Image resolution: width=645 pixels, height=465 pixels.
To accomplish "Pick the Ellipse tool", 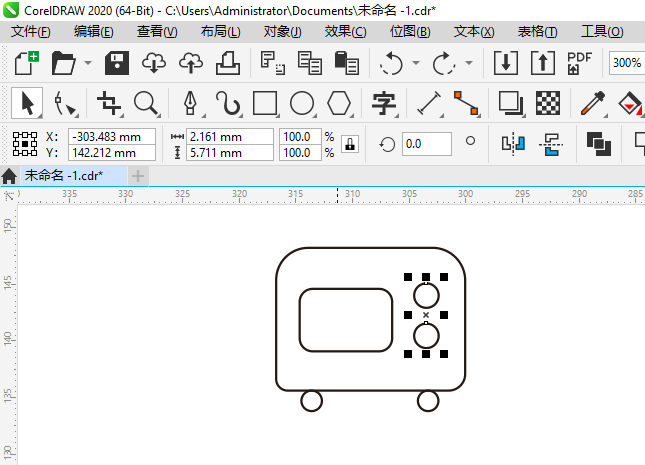I will (x=302, y=103).
